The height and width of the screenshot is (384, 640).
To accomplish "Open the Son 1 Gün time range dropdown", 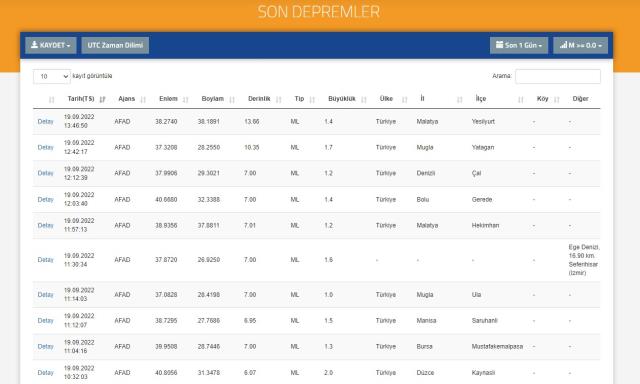I will pos(519,45).
